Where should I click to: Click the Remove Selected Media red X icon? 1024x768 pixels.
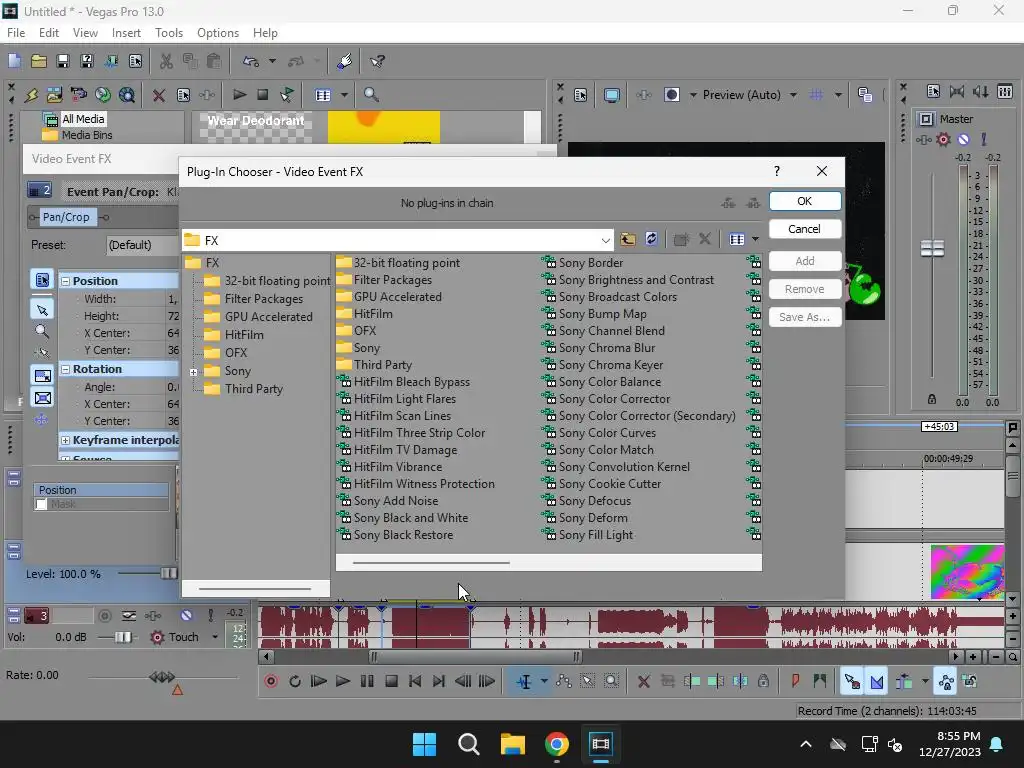[159, 95]
